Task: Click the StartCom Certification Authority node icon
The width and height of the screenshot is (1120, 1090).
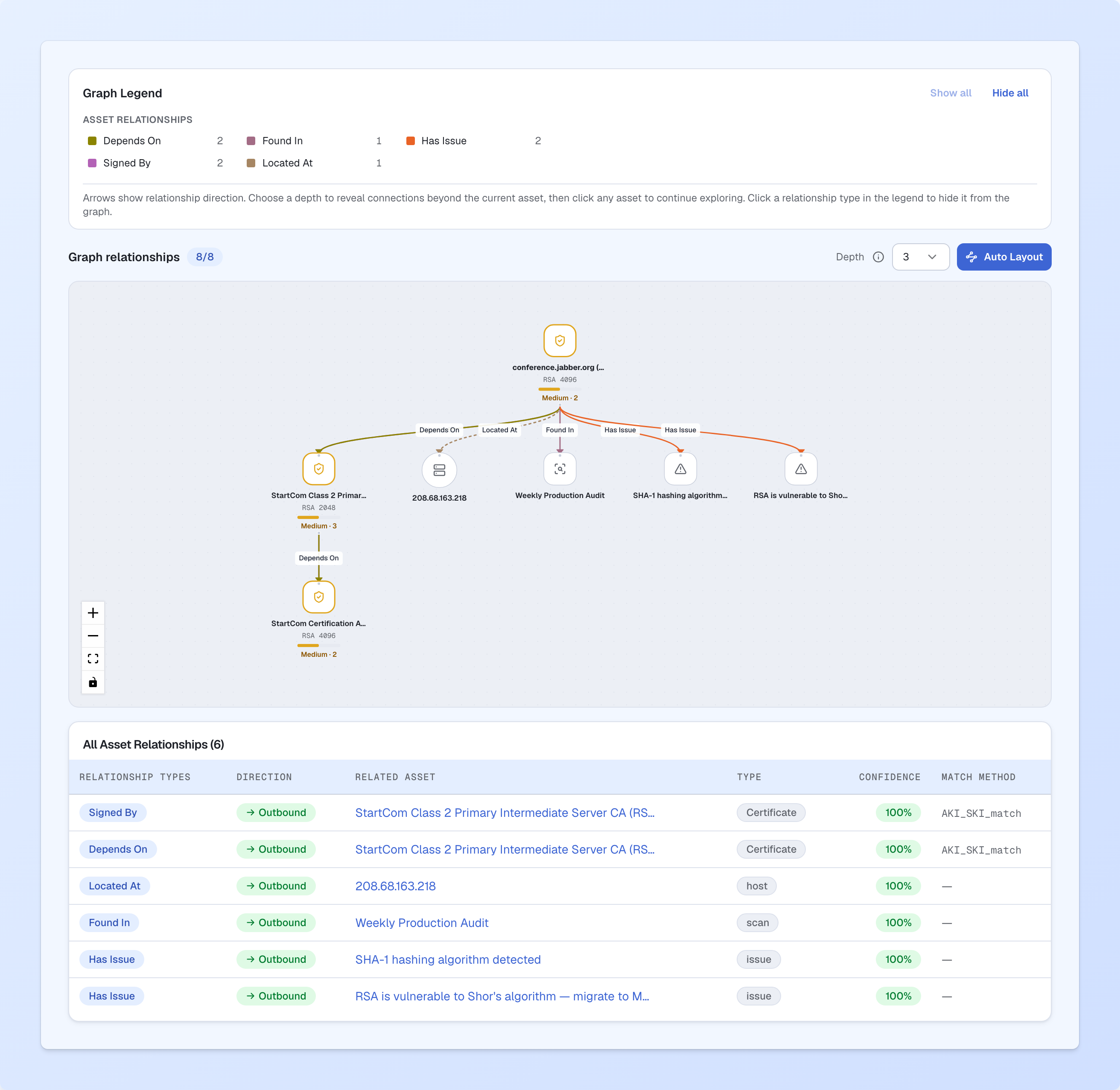Action: pos(318,597)
